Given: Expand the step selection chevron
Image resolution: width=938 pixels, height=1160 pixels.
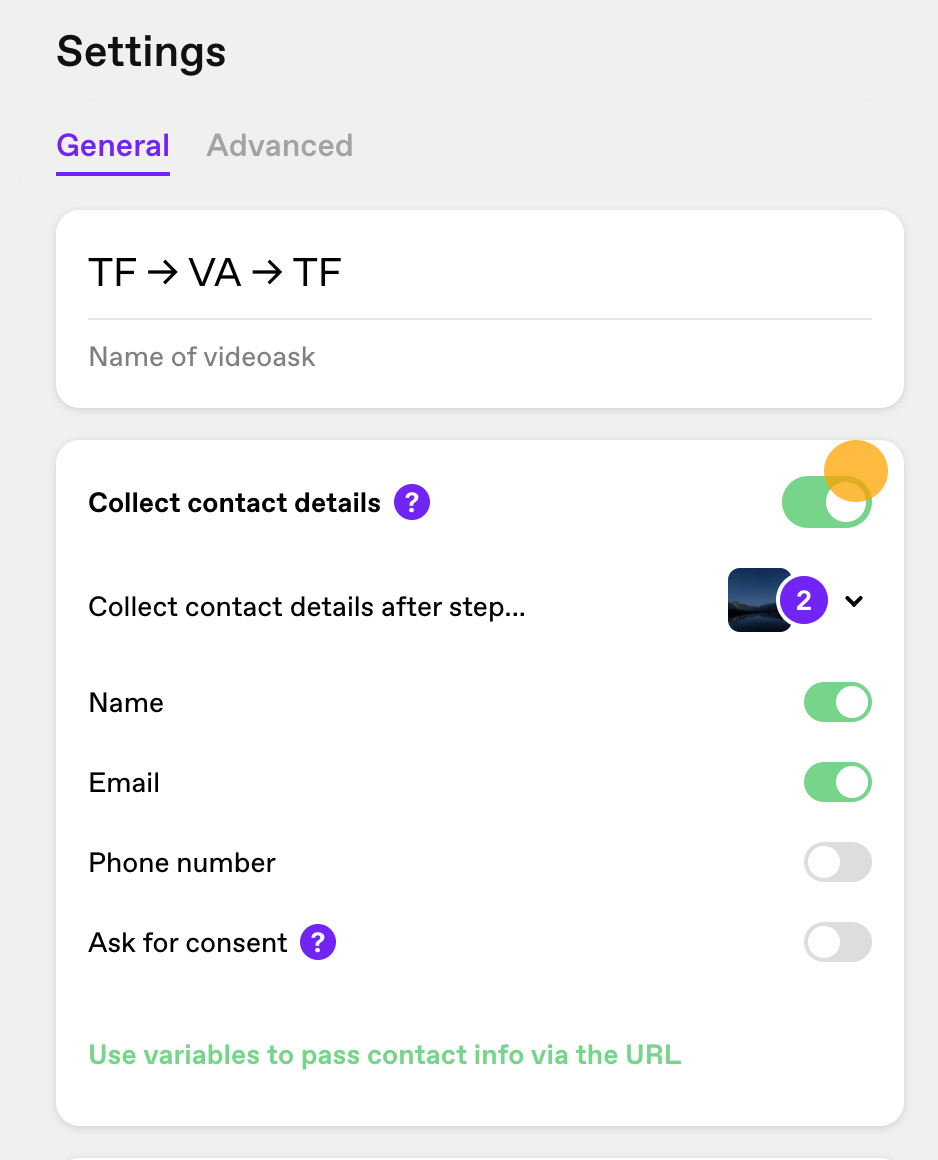Looking at the screenshot, I should 854,601.
